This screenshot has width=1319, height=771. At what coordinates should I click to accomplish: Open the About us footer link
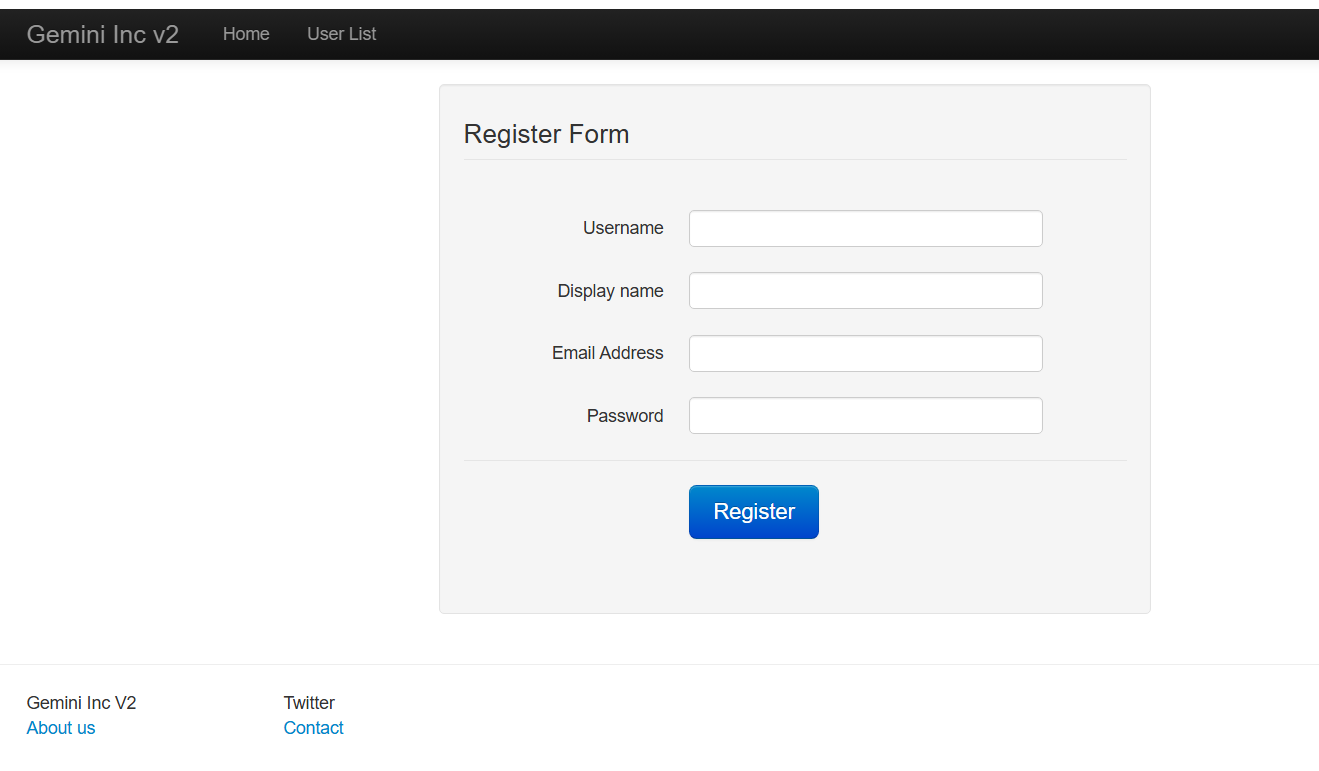click(61, 728)
